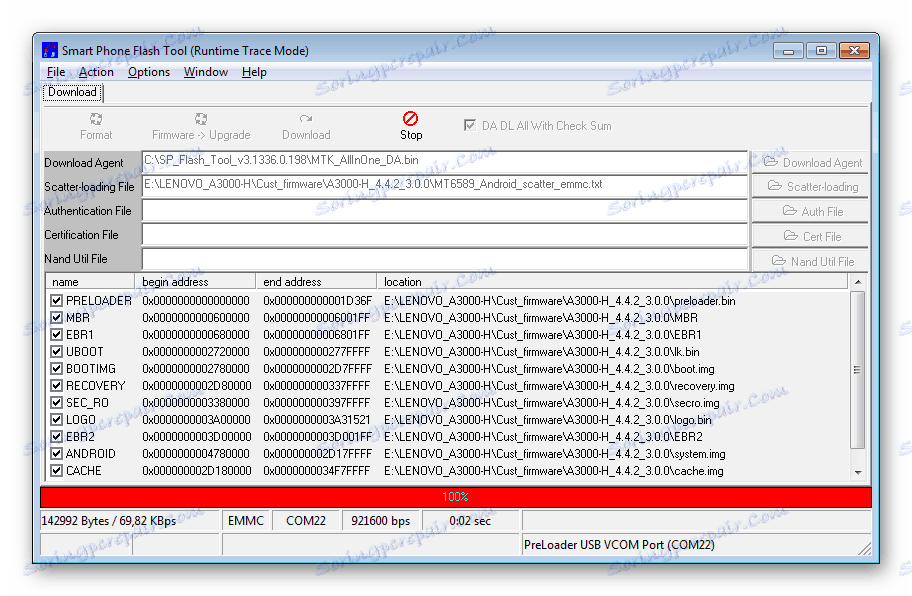Click LOGO end address 0x0000000003A31521

316,419
